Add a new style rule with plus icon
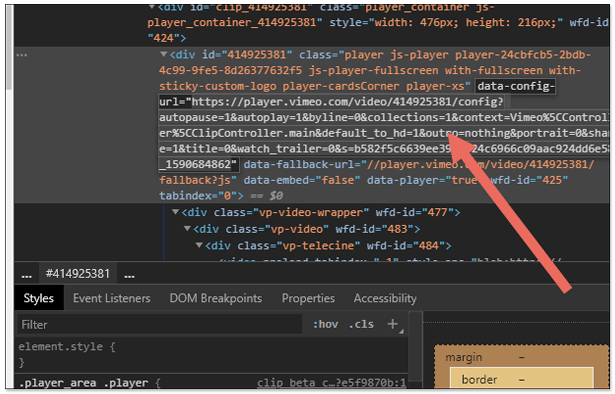 (x=393, y=324)
